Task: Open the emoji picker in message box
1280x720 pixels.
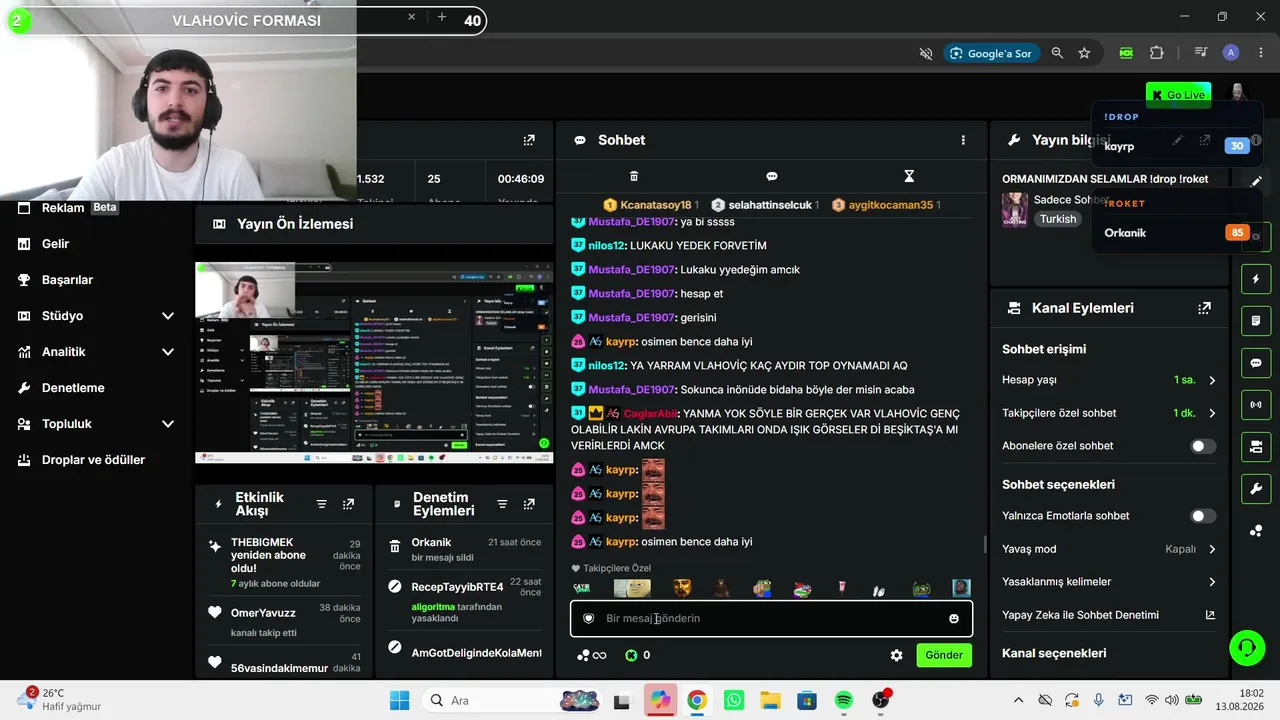Action: click(x=954, y=619)
